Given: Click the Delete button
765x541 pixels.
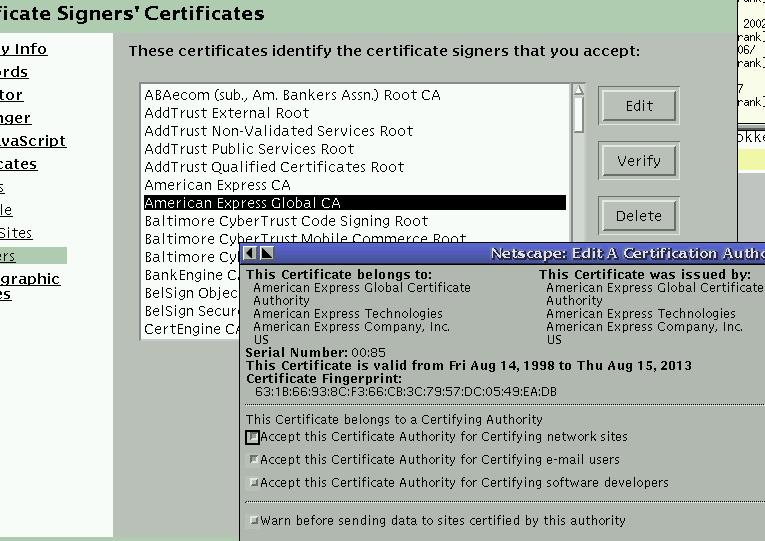Looking at the screenshot, I should click(x=639, y=216).
